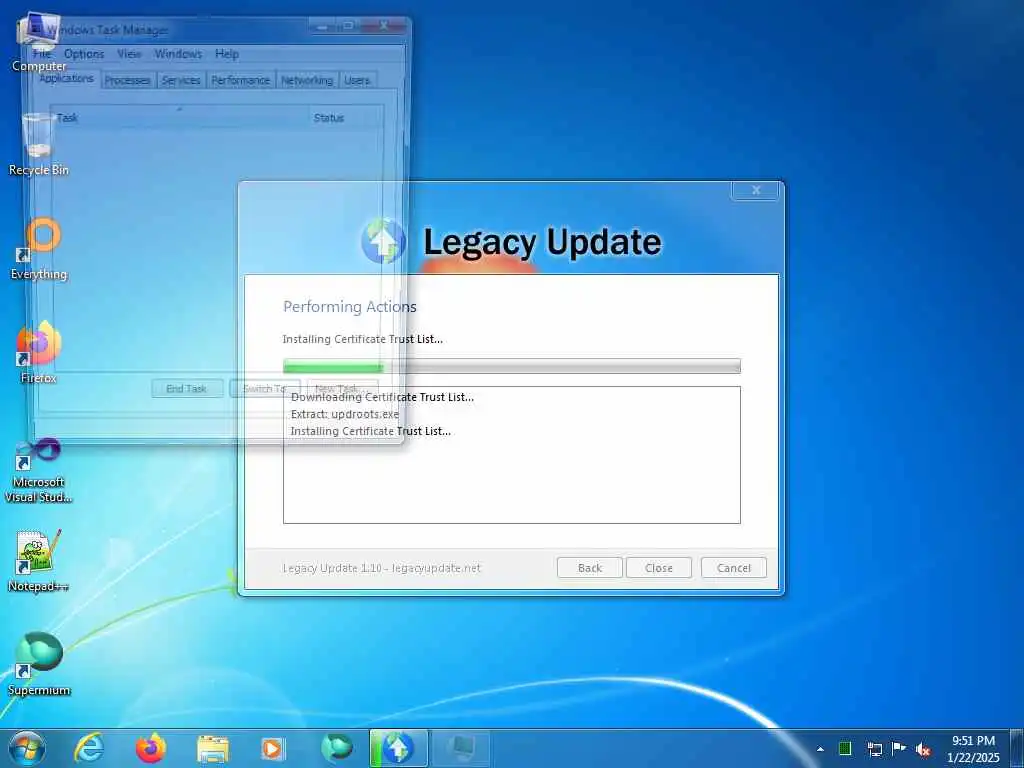Switch to Services tab in Task Manager
The height and width of the screenshot is (768, 1024).
(181, 80)
